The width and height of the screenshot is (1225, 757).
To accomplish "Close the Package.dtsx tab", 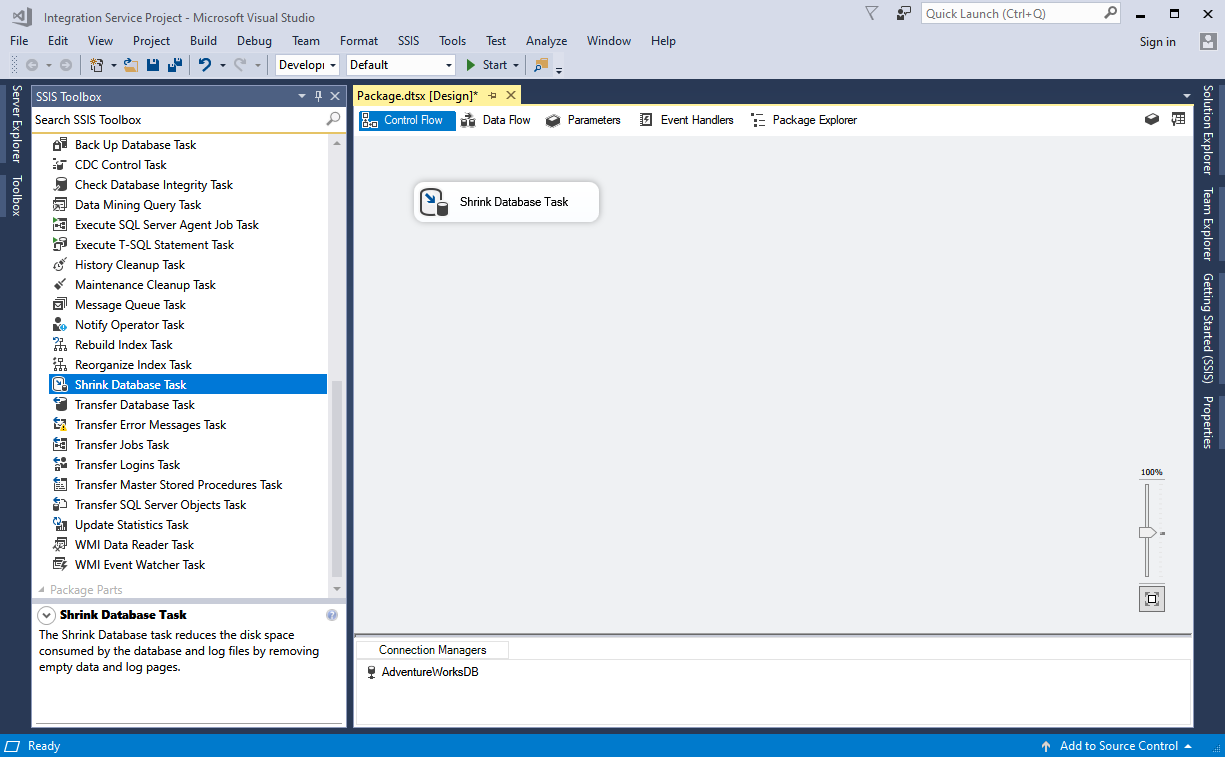I will (x=511, y=95).
